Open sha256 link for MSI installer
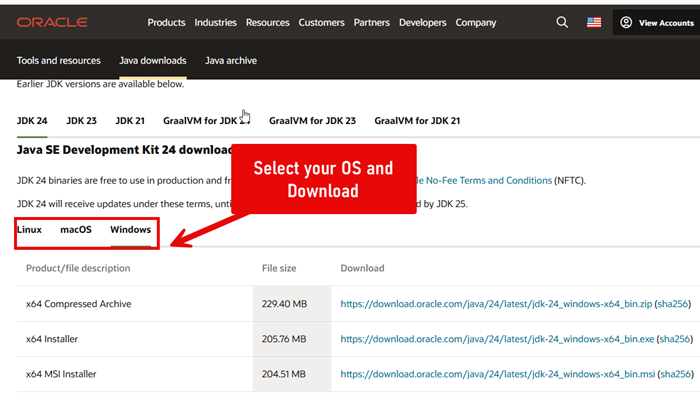Viewport: 700px width, 406px height. 675,374
